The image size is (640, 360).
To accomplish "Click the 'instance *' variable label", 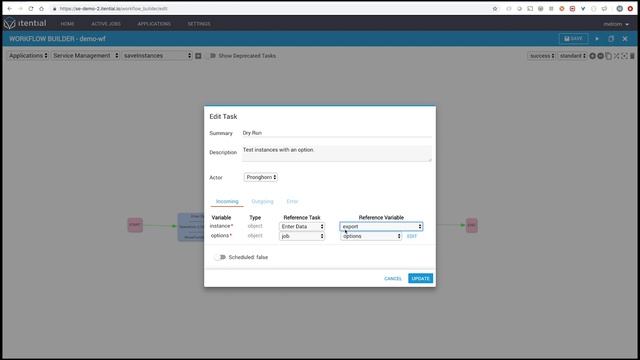I will pos(221,226).
